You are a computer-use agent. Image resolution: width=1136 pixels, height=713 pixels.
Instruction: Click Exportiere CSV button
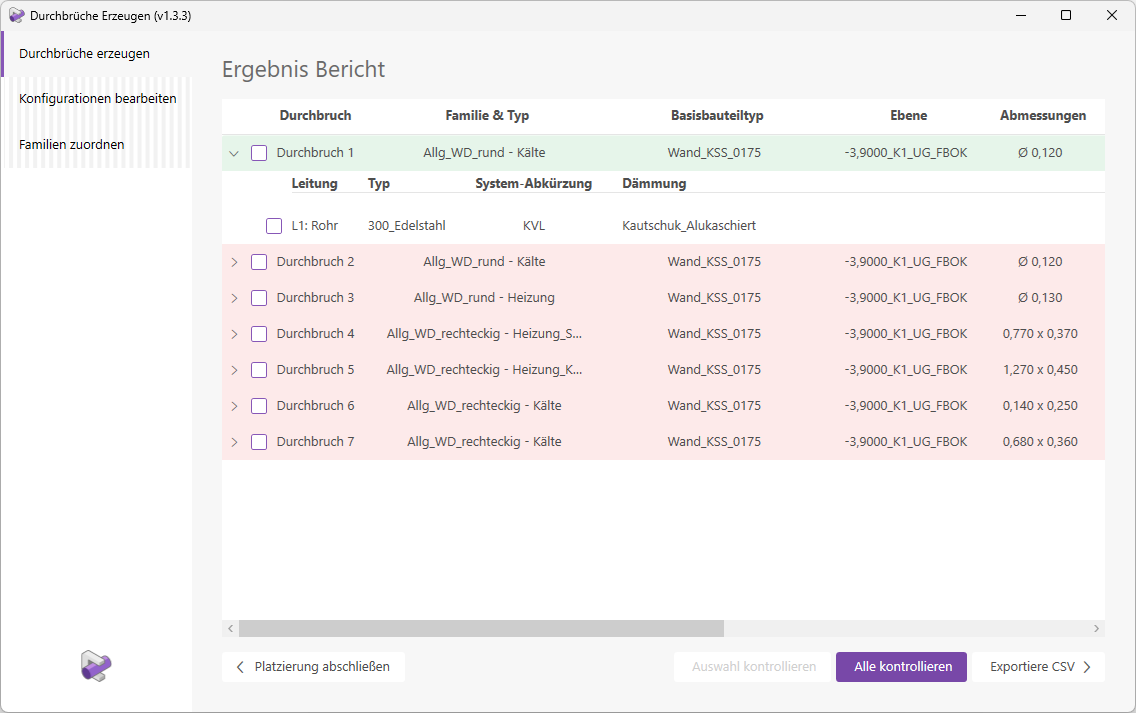pyautogui.click(x=1040, y=667)
